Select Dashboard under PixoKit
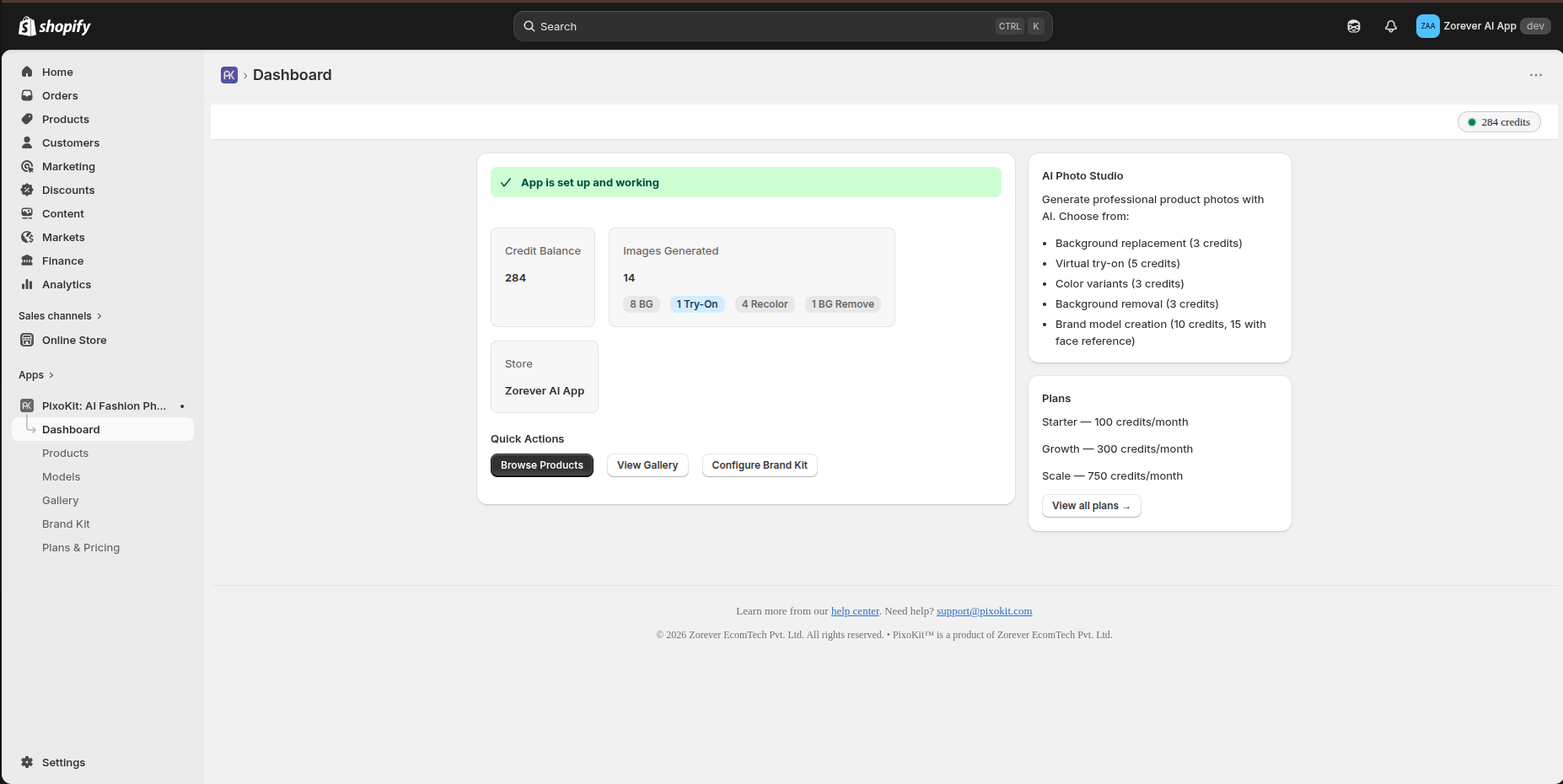 point(103,429)
